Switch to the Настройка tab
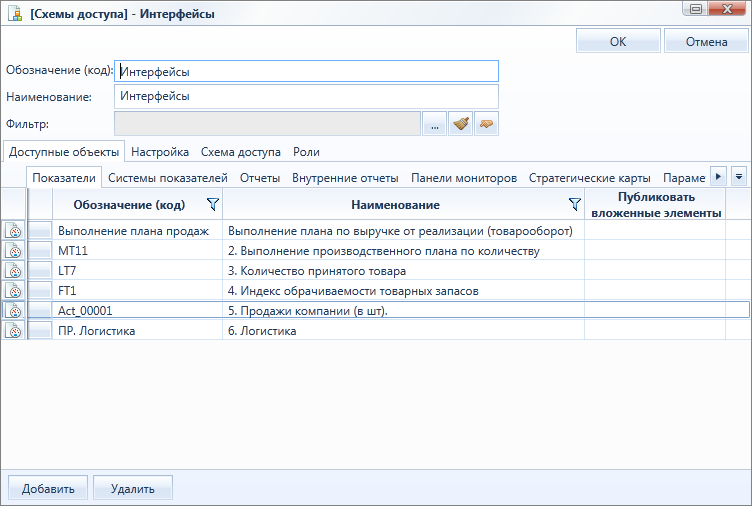The height and width of the screenshot is (506, 752). (x=160, y=152)
